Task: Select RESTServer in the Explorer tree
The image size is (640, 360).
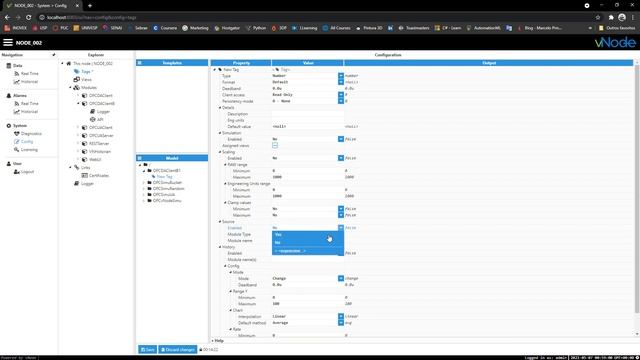Action: 99,144
